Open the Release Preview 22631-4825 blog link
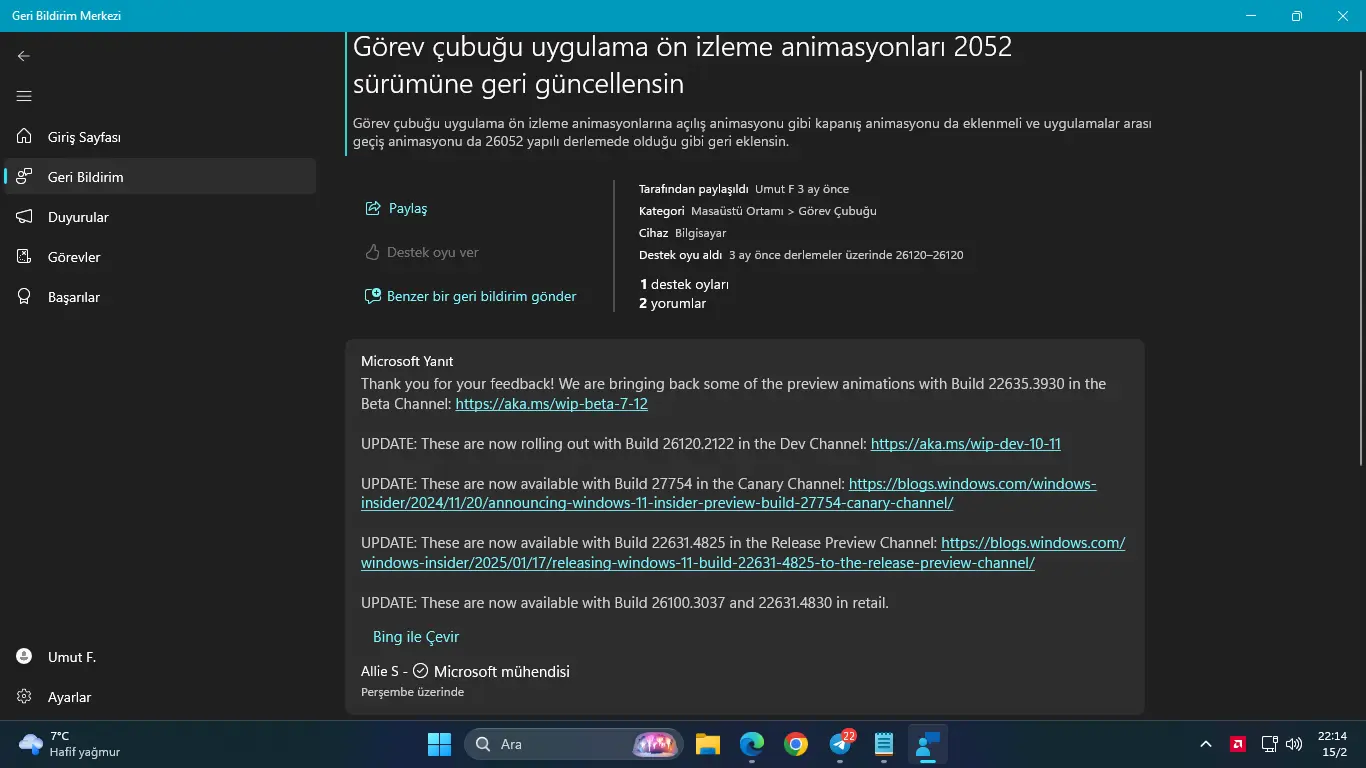Screen dimensions: 1366x768 point(743,553)
